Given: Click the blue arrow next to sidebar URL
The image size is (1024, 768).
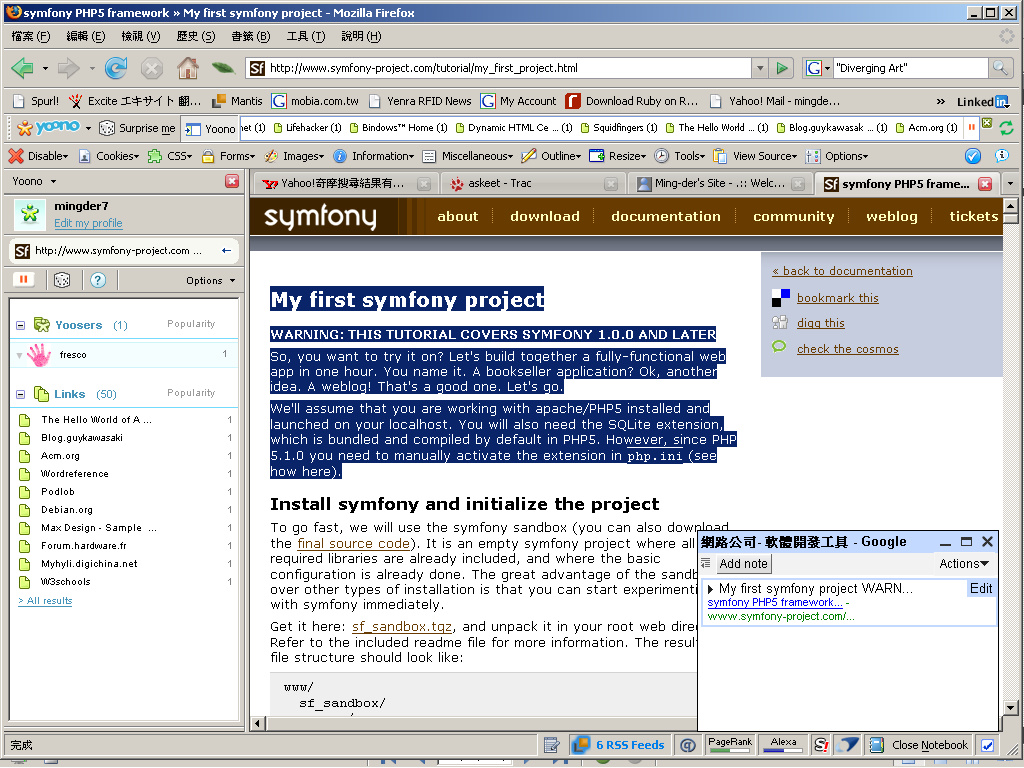Looking at the screenshot, I should pyautogui.click(x=227, y=251).
